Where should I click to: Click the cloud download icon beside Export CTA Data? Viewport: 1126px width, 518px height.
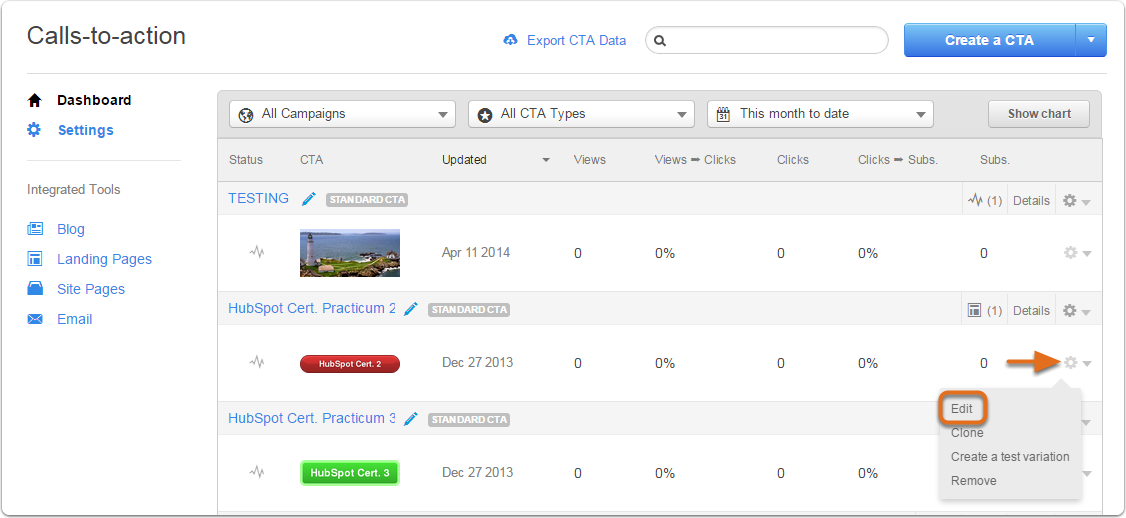point(511,40)
